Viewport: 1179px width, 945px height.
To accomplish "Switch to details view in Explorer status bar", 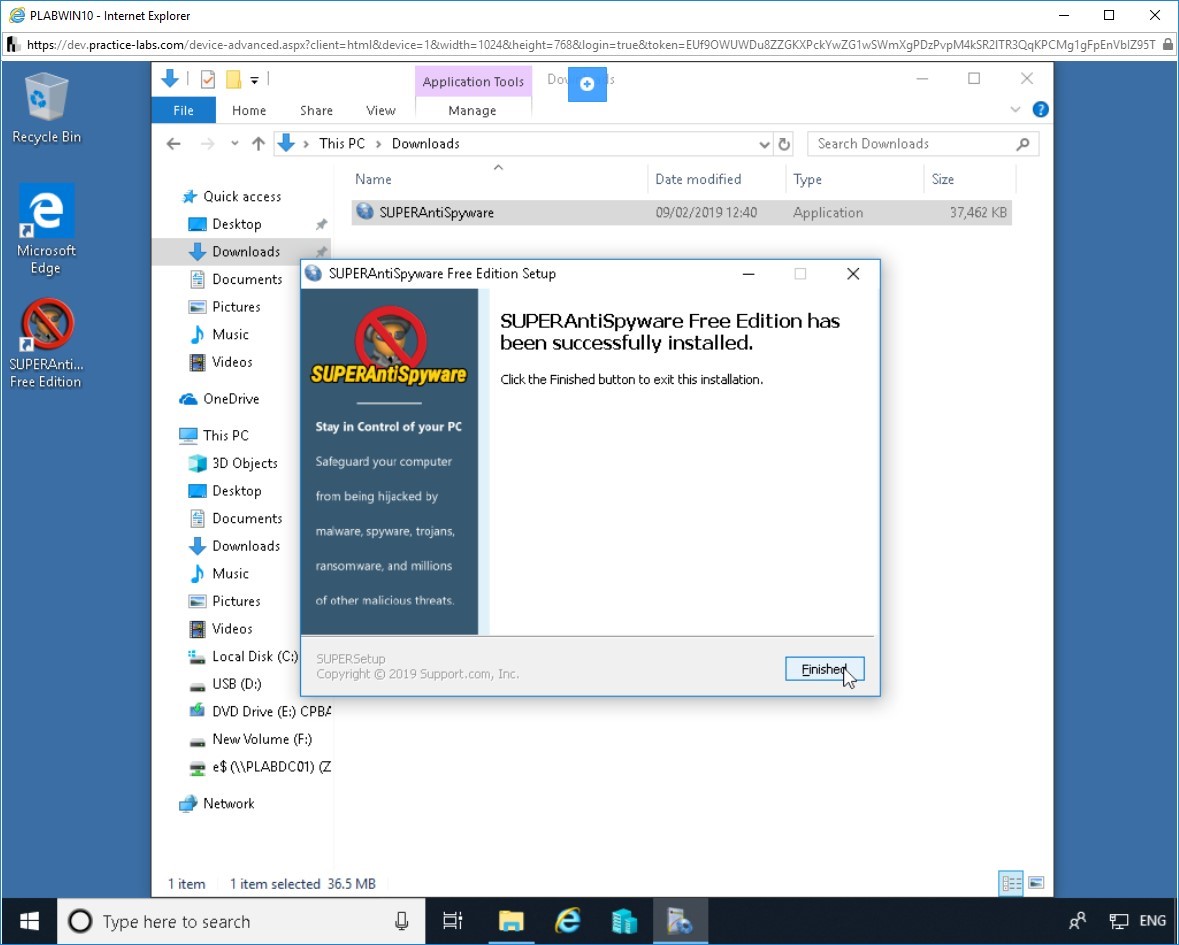I will [x=1011, y=883].
